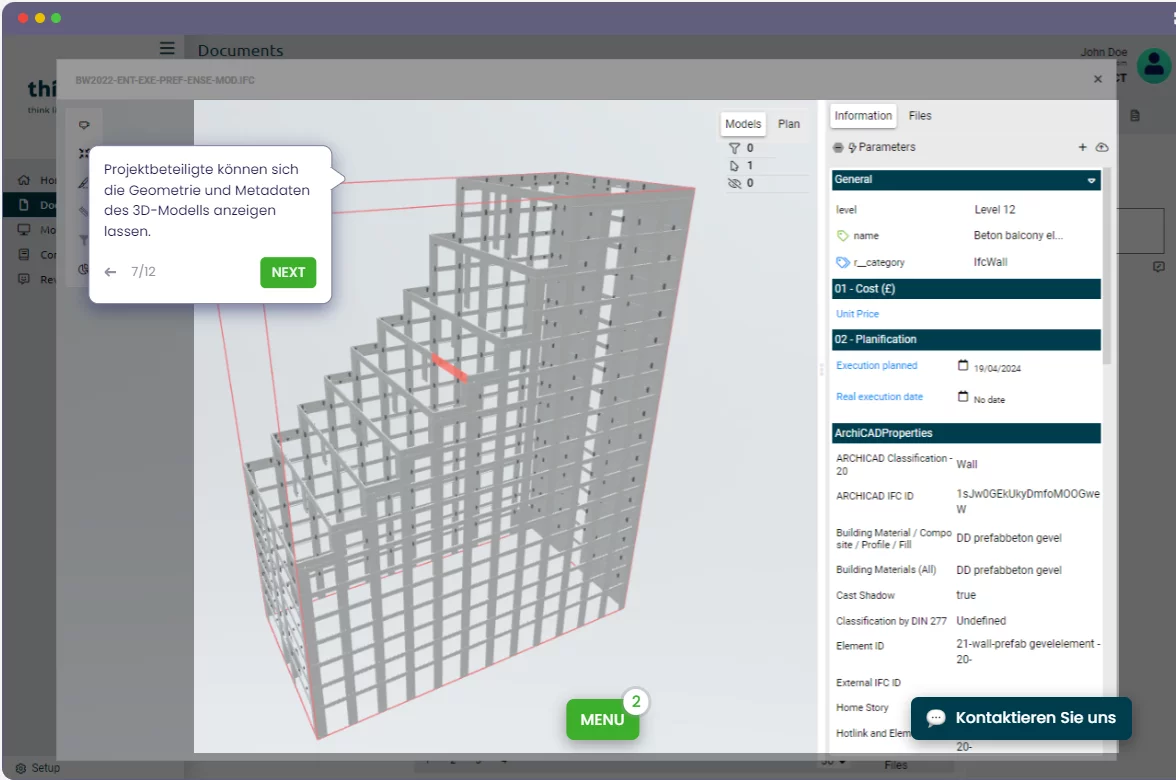Expand the 01 - Cost (£) section header

pyautogui.click(x=965, y=289)
